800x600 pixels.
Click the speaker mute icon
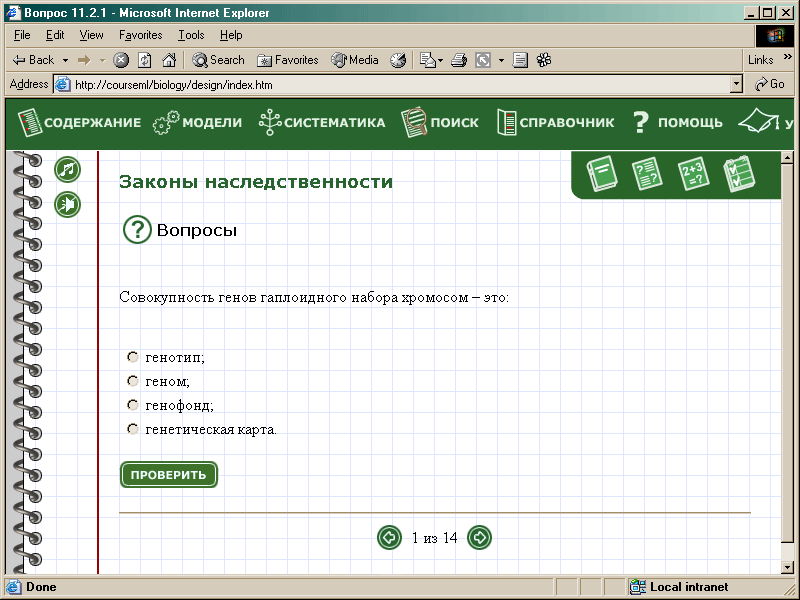click(x=67, y=205)
